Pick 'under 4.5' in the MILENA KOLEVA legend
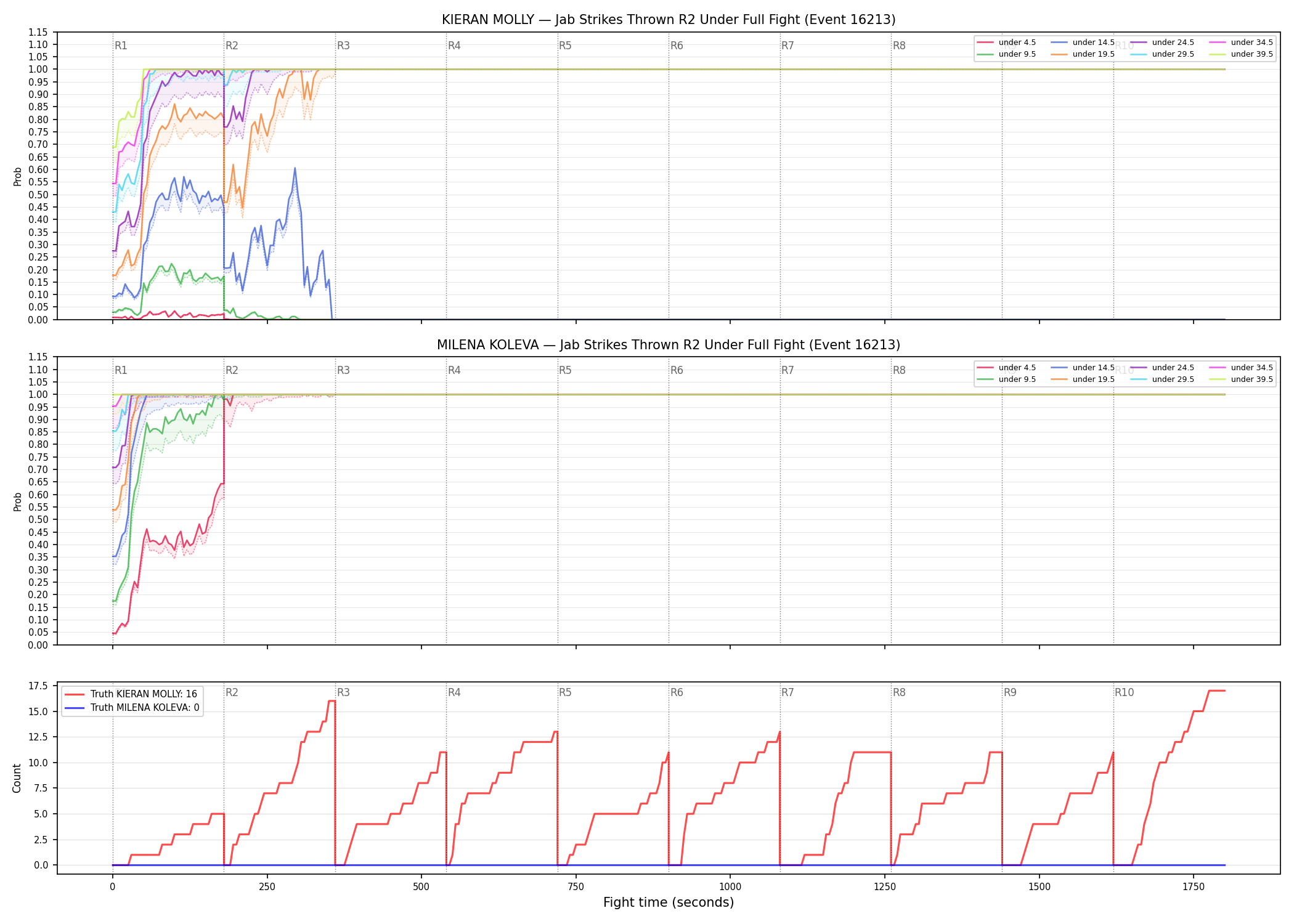 [1007, 368]
